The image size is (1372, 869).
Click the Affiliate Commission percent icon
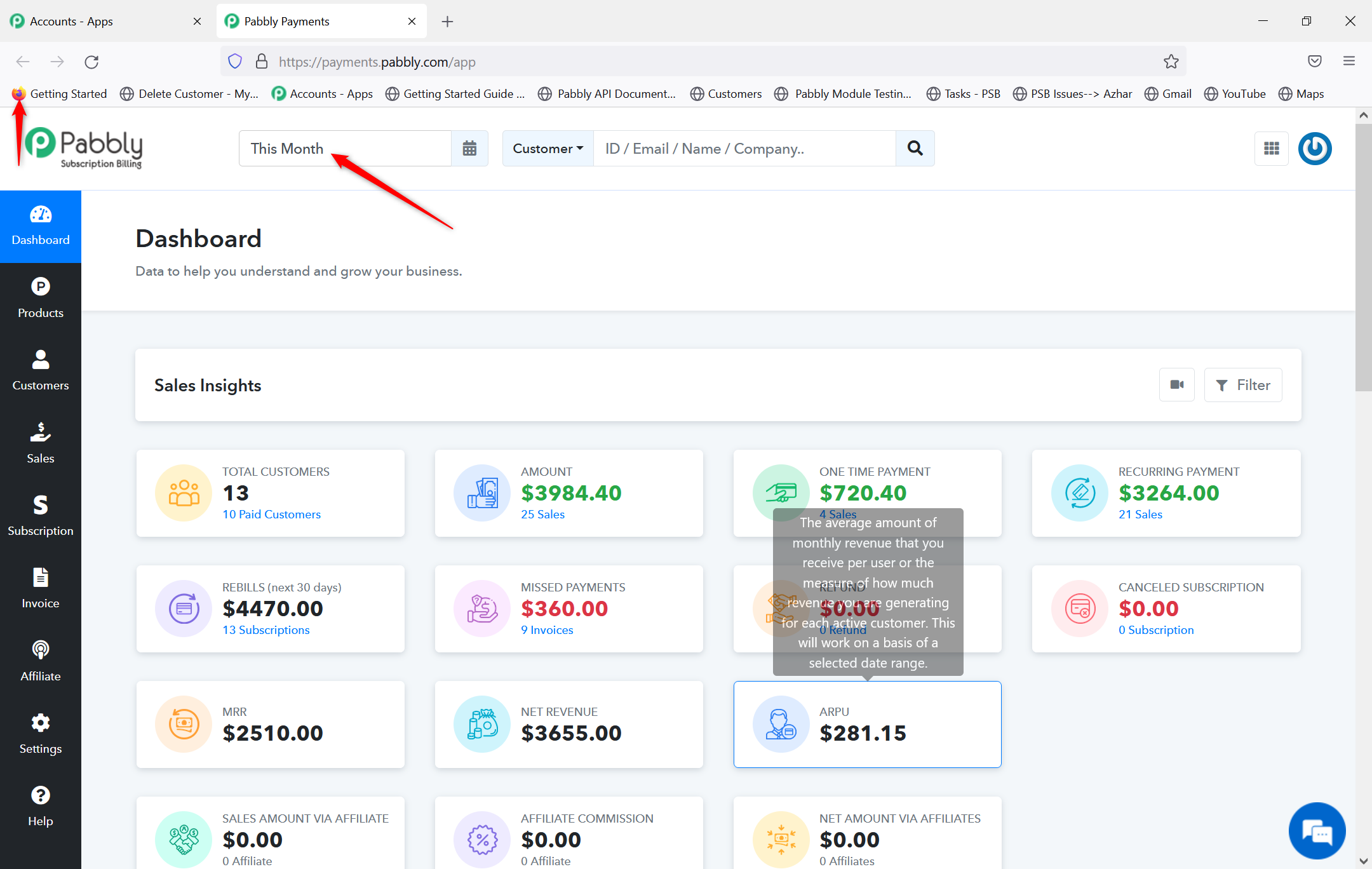pos(482,840)
